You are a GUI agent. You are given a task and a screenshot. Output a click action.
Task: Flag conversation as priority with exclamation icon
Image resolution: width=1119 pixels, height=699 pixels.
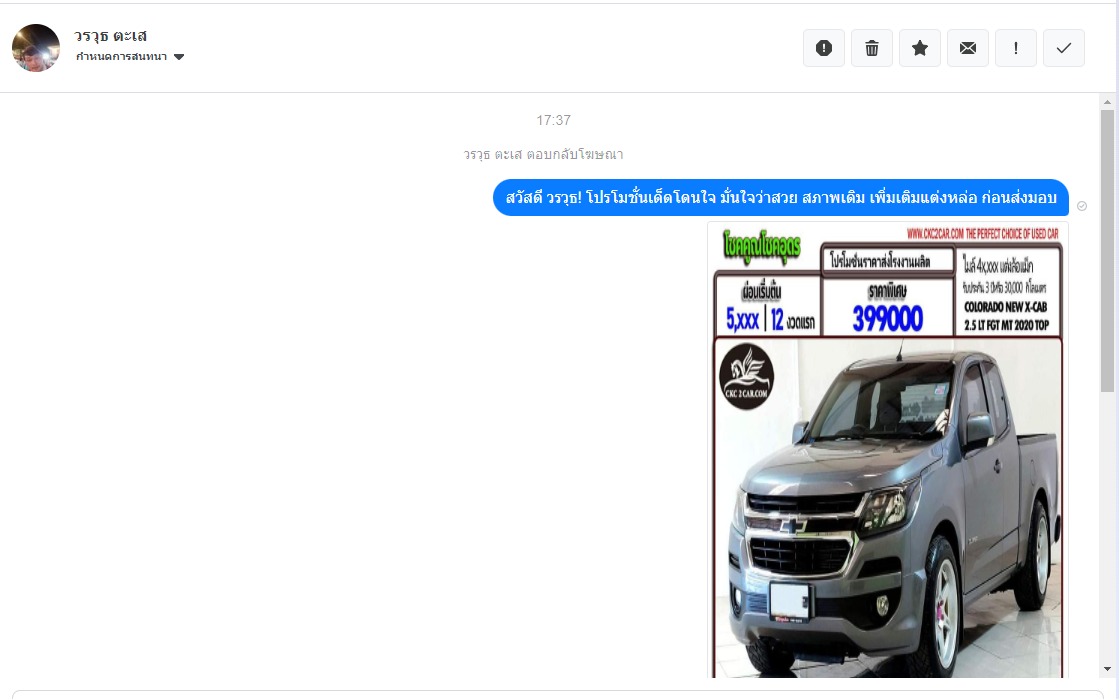tap(1016, 48)
